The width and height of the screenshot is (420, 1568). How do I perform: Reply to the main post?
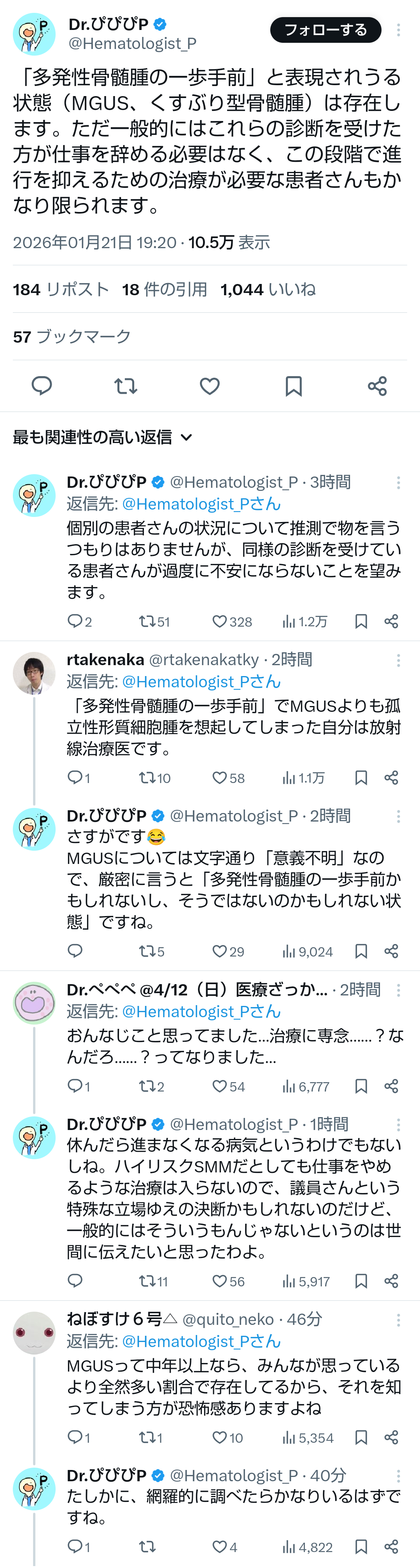click(x=41, y=385)
